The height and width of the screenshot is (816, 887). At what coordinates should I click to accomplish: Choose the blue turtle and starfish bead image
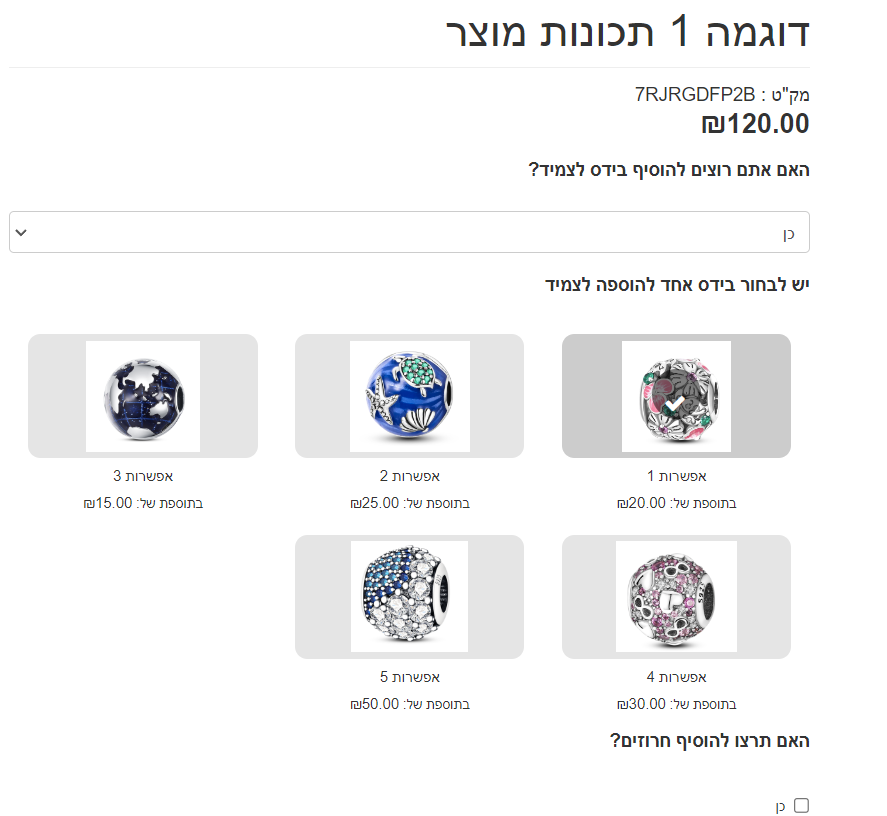(410, 396)
